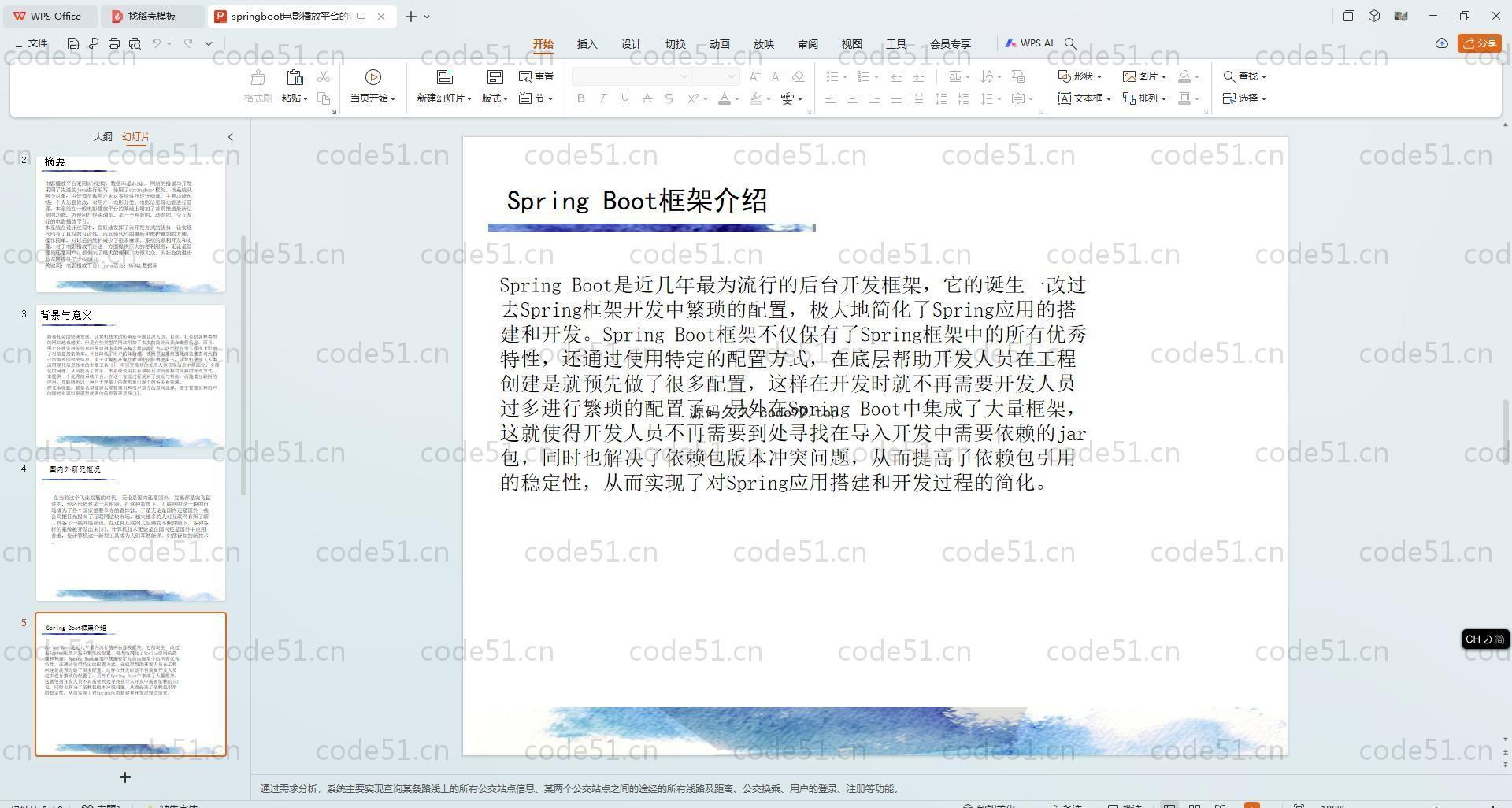1512x808 pixels.
Task: Click the distributed alignment icon
Action: 918,98
